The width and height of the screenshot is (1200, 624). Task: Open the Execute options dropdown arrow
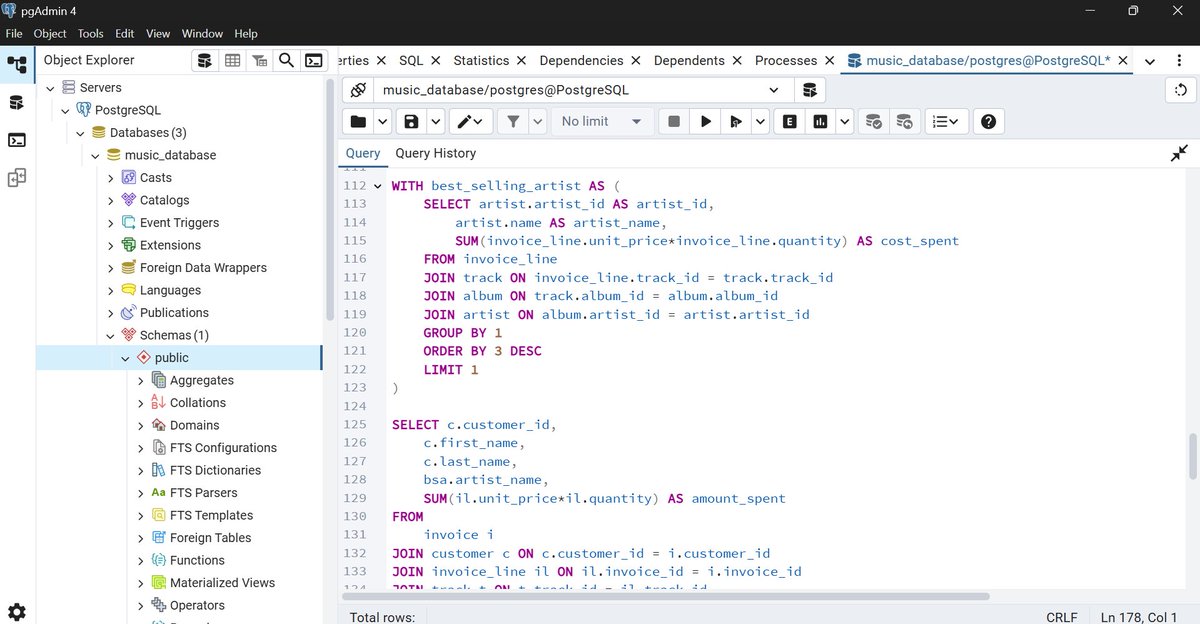coord(760,121)
